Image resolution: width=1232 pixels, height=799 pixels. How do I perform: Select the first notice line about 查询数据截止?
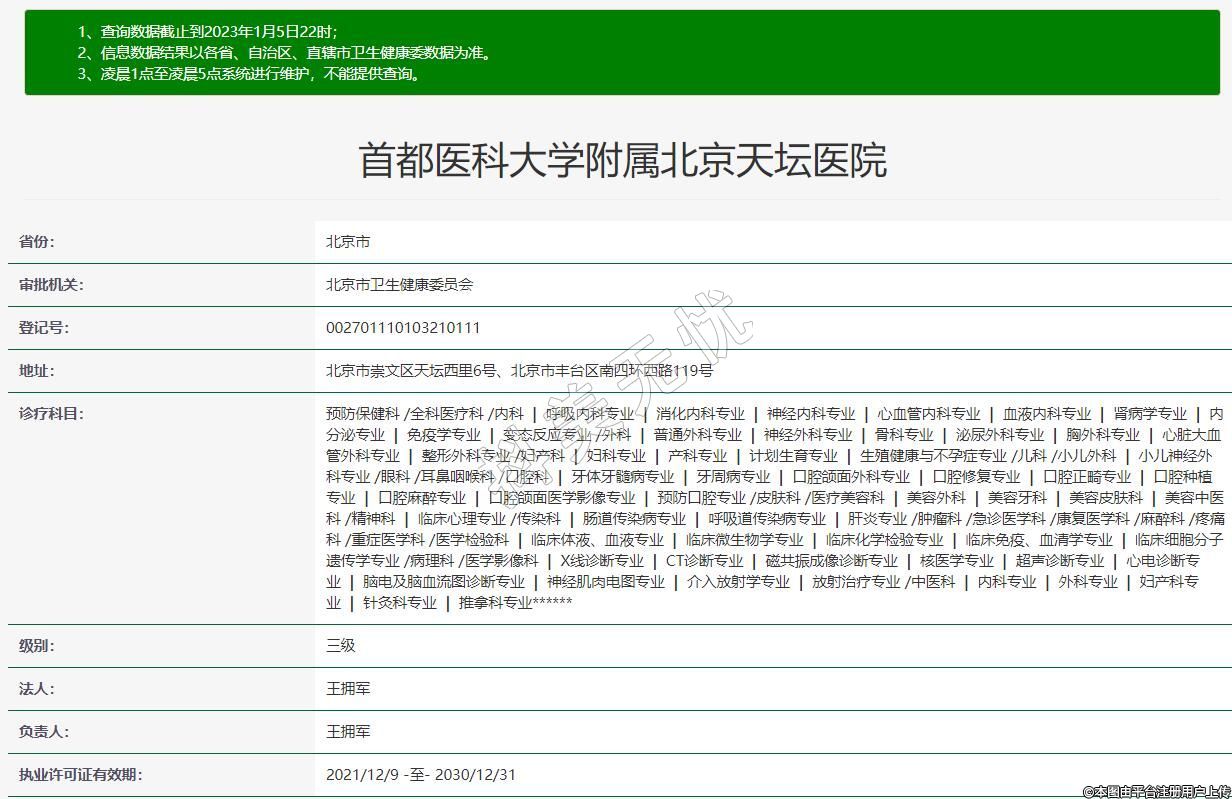click(208, 32)
